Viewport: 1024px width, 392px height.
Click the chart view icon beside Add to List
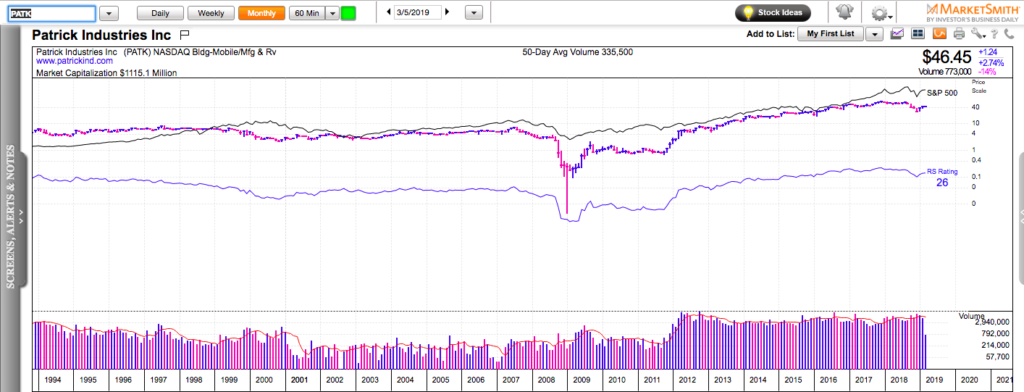pos(897,34)
